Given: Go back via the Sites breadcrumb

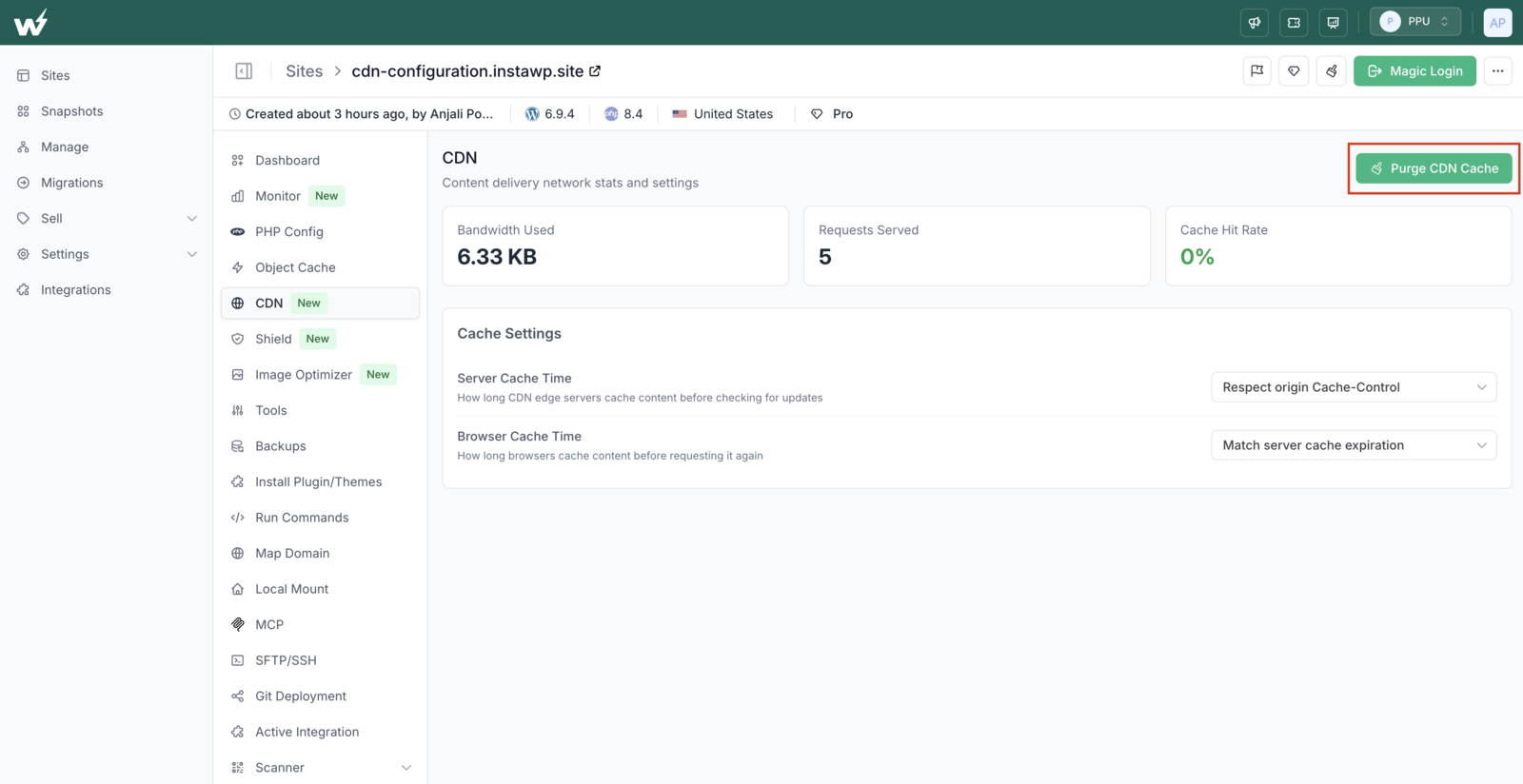Looking at the screenshot, I should coord(305,71).
